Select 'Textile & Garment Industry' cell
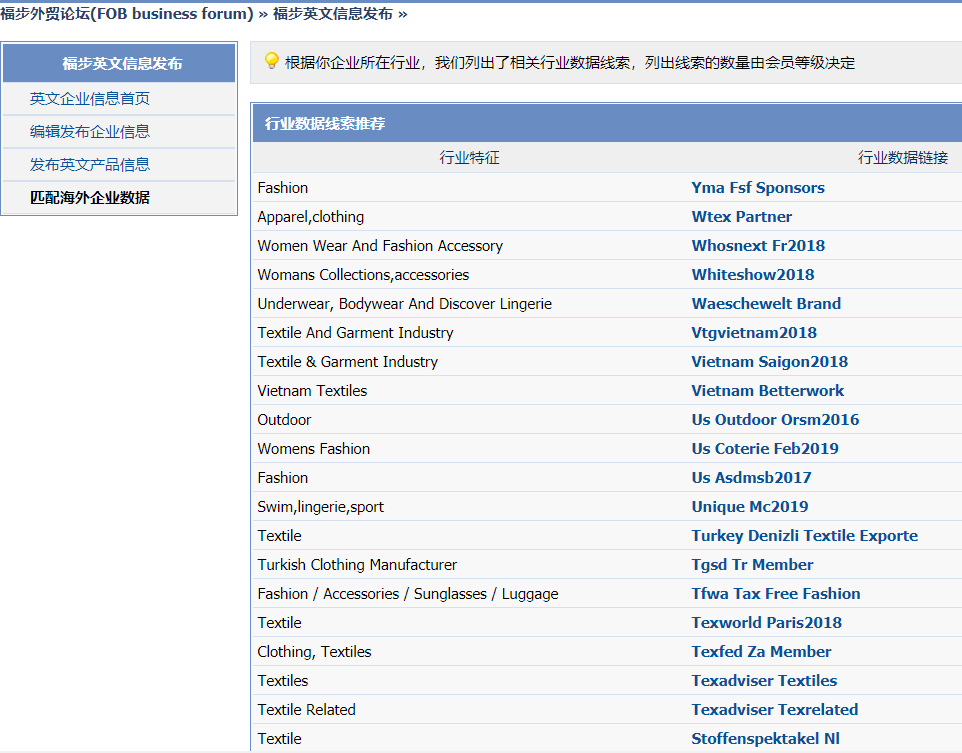Viewport: 962px width, 753px height. tap(348, 361)
